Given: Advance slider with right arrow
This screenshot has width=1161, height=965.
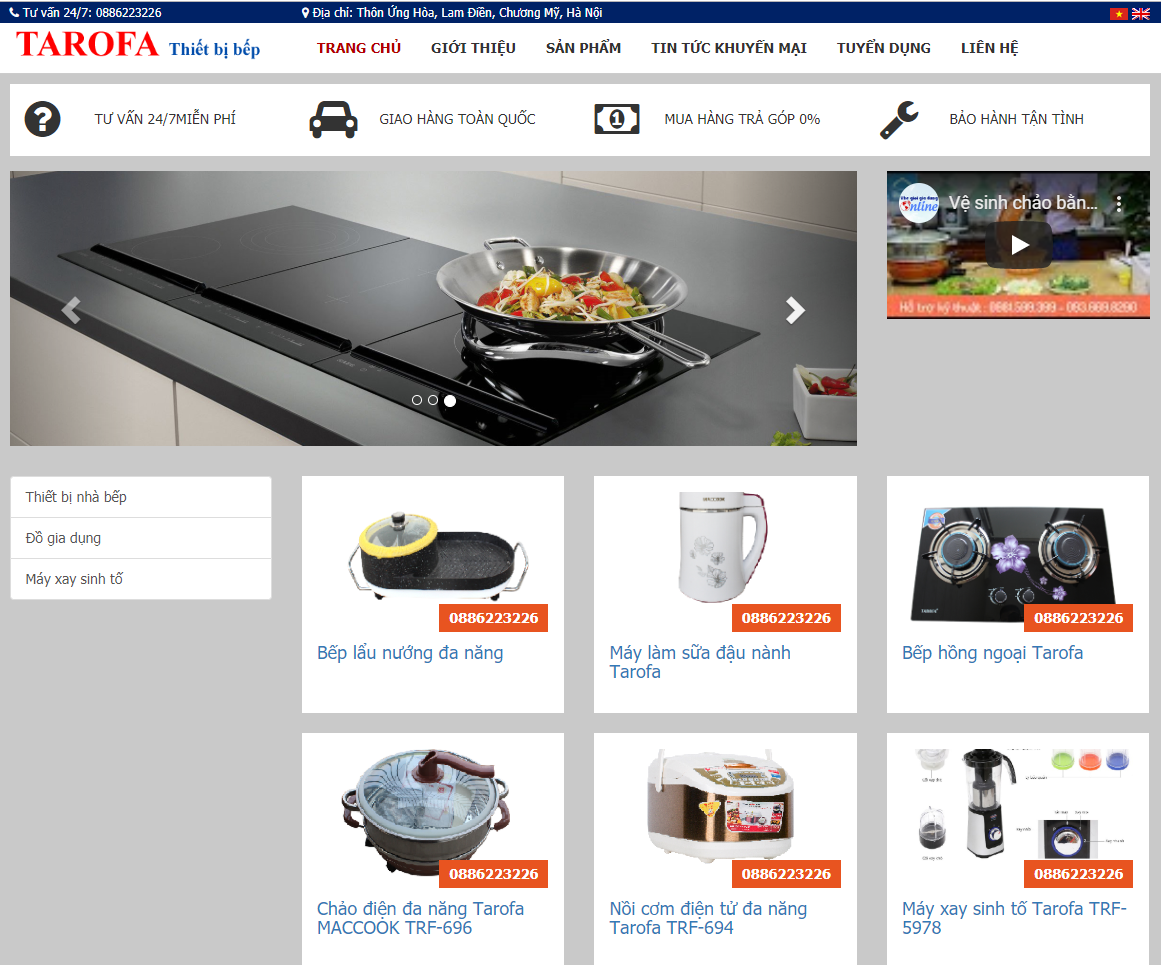Looking at the screenshot, I should coord(794,310).
